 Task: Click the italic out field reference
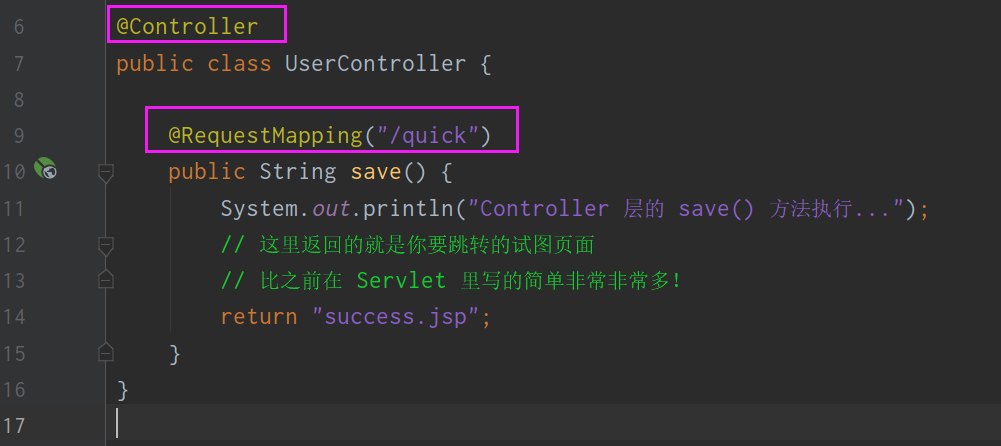(329, 208)
